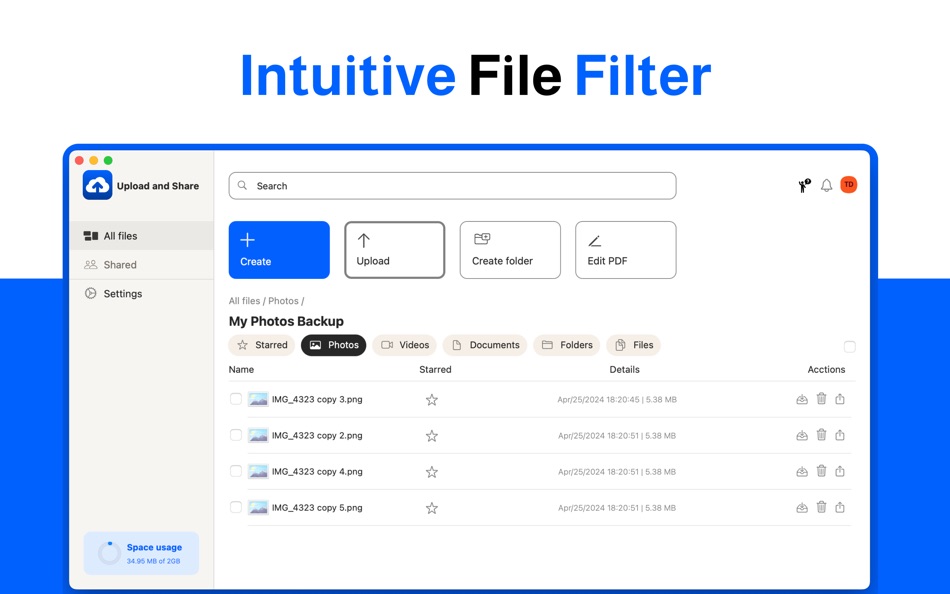Click the 34.95 MB of 2GB text
The image size is (950, 594).
[x=153, y=561]
